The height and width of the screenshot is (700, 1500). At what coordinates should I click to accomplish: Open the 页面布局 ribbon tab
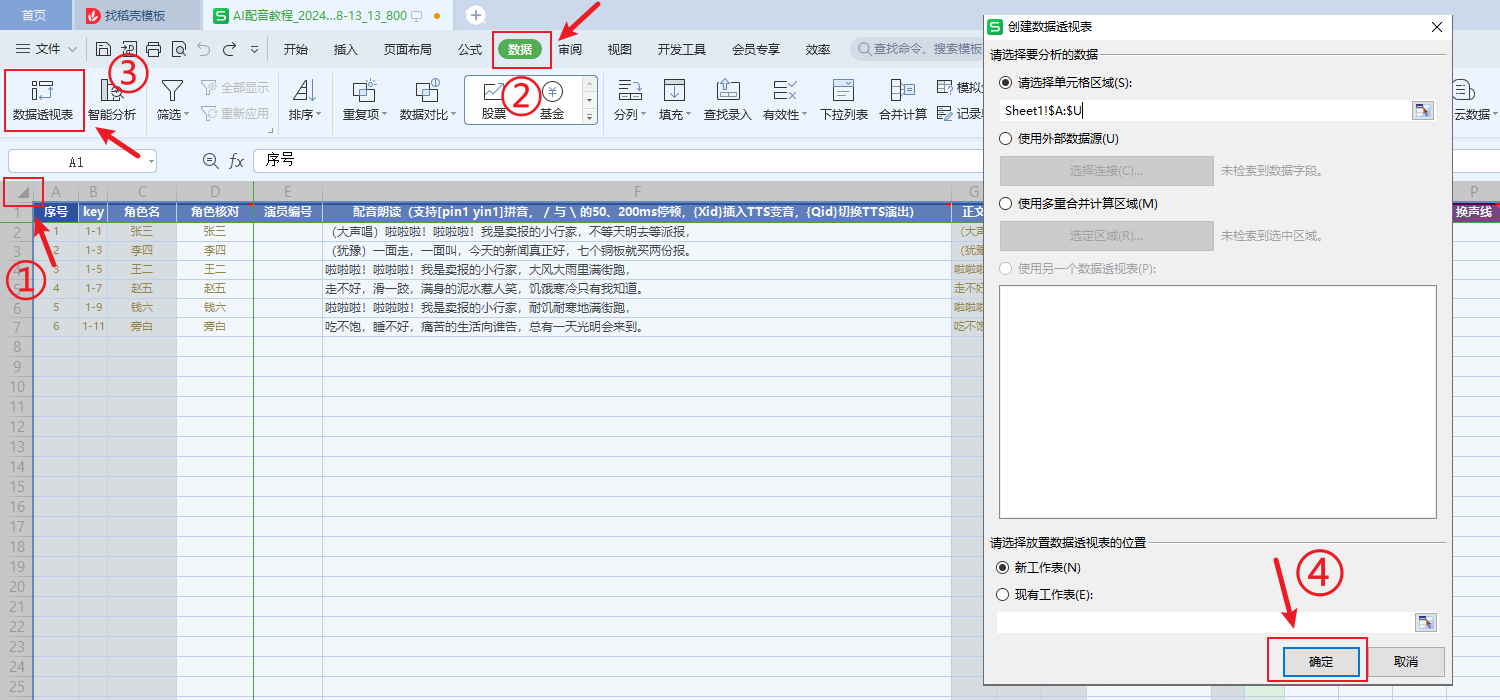pyautogui.click(x=407, y=49)
